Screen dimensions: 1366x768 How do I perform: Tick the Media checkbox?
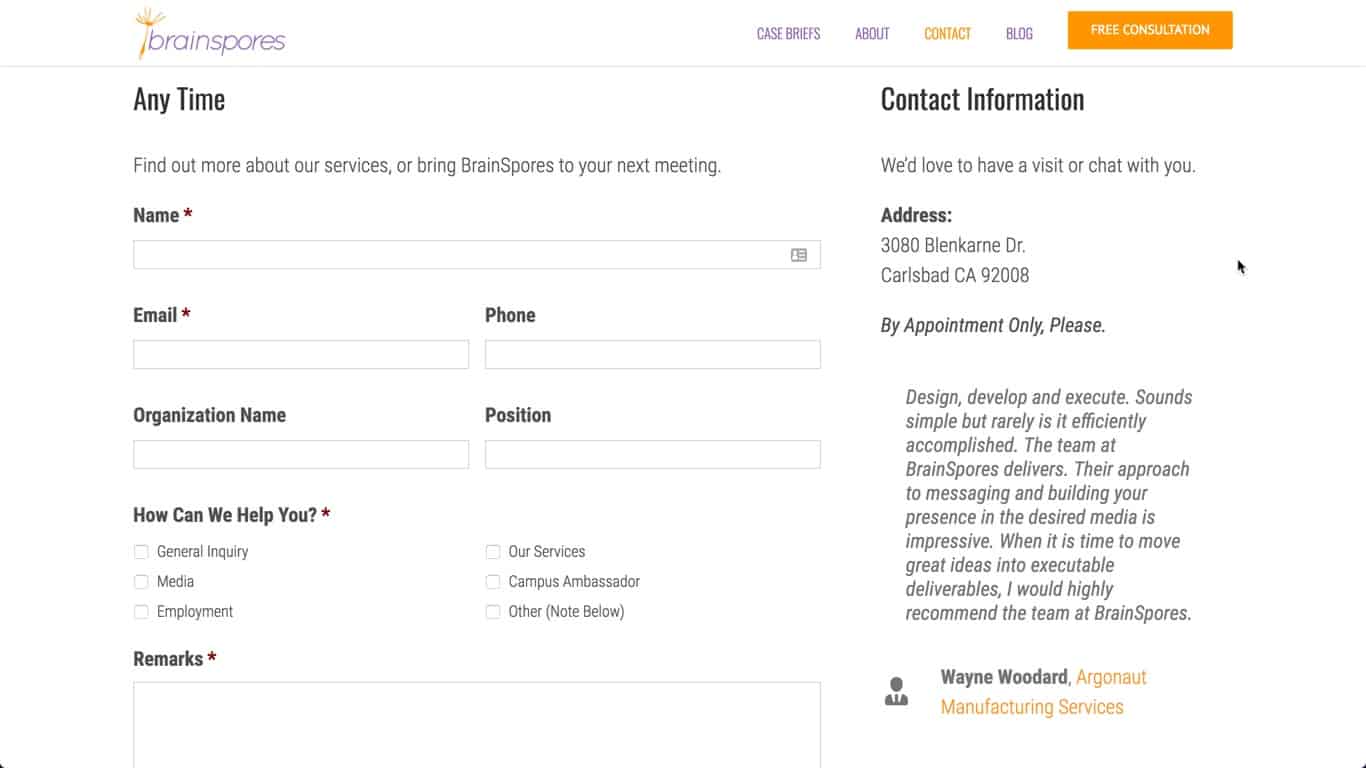(x=141, y=582)
